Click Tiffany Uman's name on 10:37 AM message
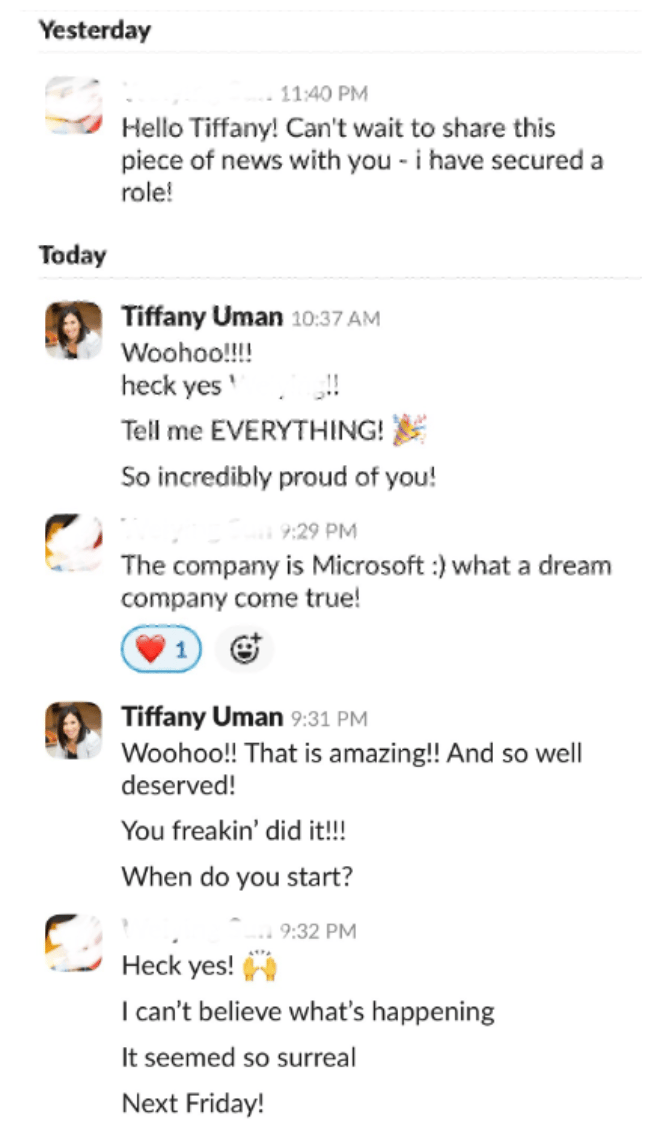Image resolution: width=666 pixels, height=1124 pixels. 202,318
